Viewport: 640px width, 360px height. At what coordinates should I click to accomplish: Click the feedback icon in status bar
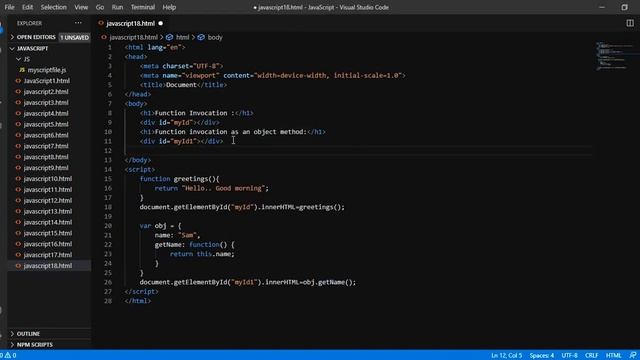[x=632, y=356]
